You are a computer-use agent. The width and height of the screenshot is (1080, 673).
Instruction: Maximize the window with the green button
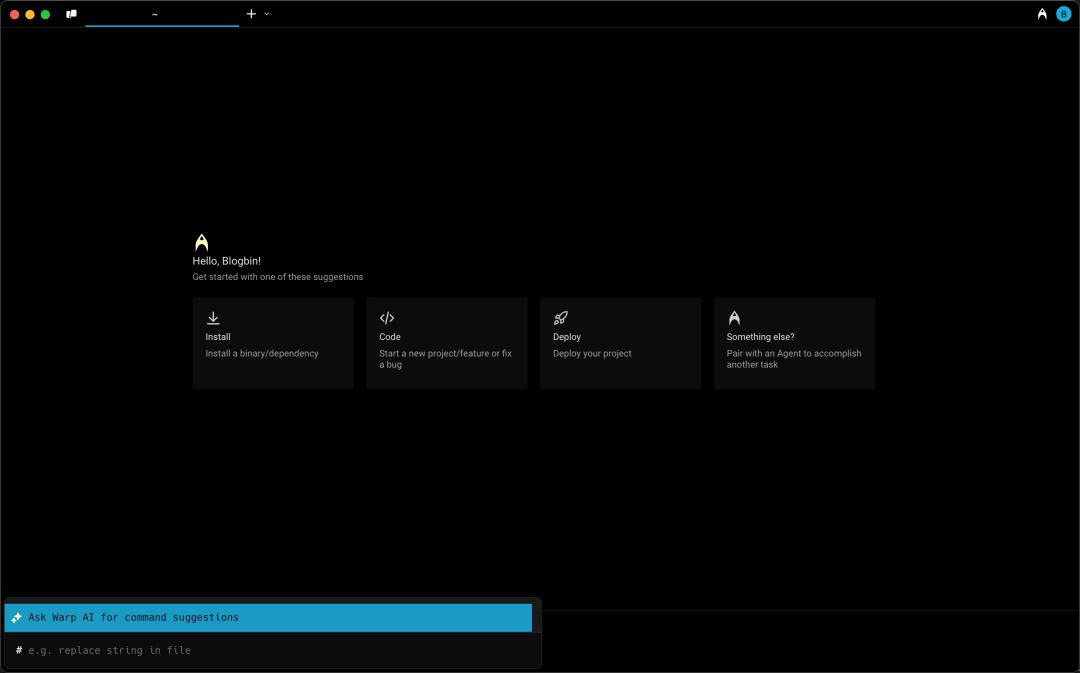pyautogui.click(x=45, y=14)
